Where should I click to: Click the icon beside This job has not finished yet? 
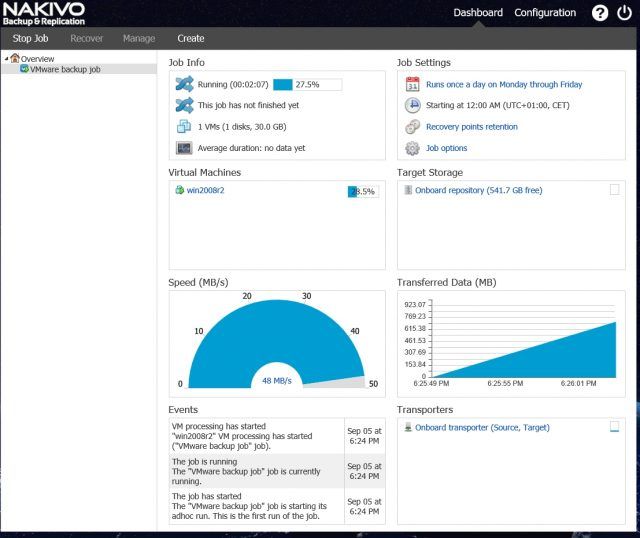[184, 105]
